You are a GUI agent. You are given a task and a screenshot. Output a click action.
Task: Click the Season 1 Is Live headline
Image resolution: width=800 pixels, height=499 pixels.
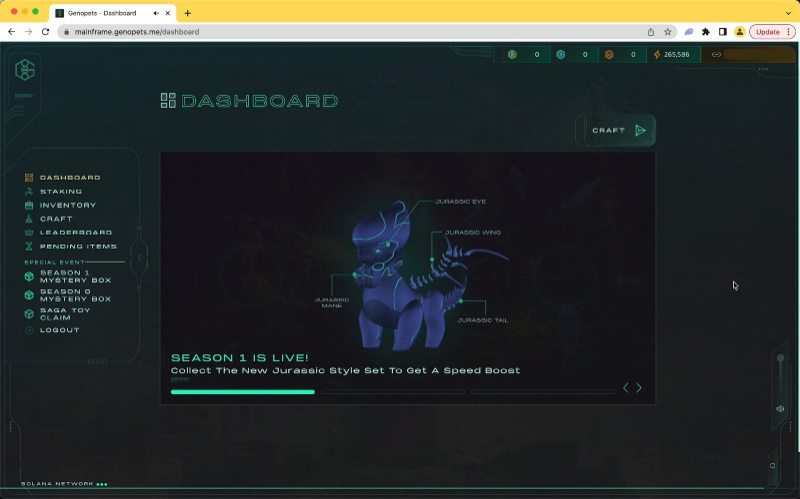[x=240, y=358]
